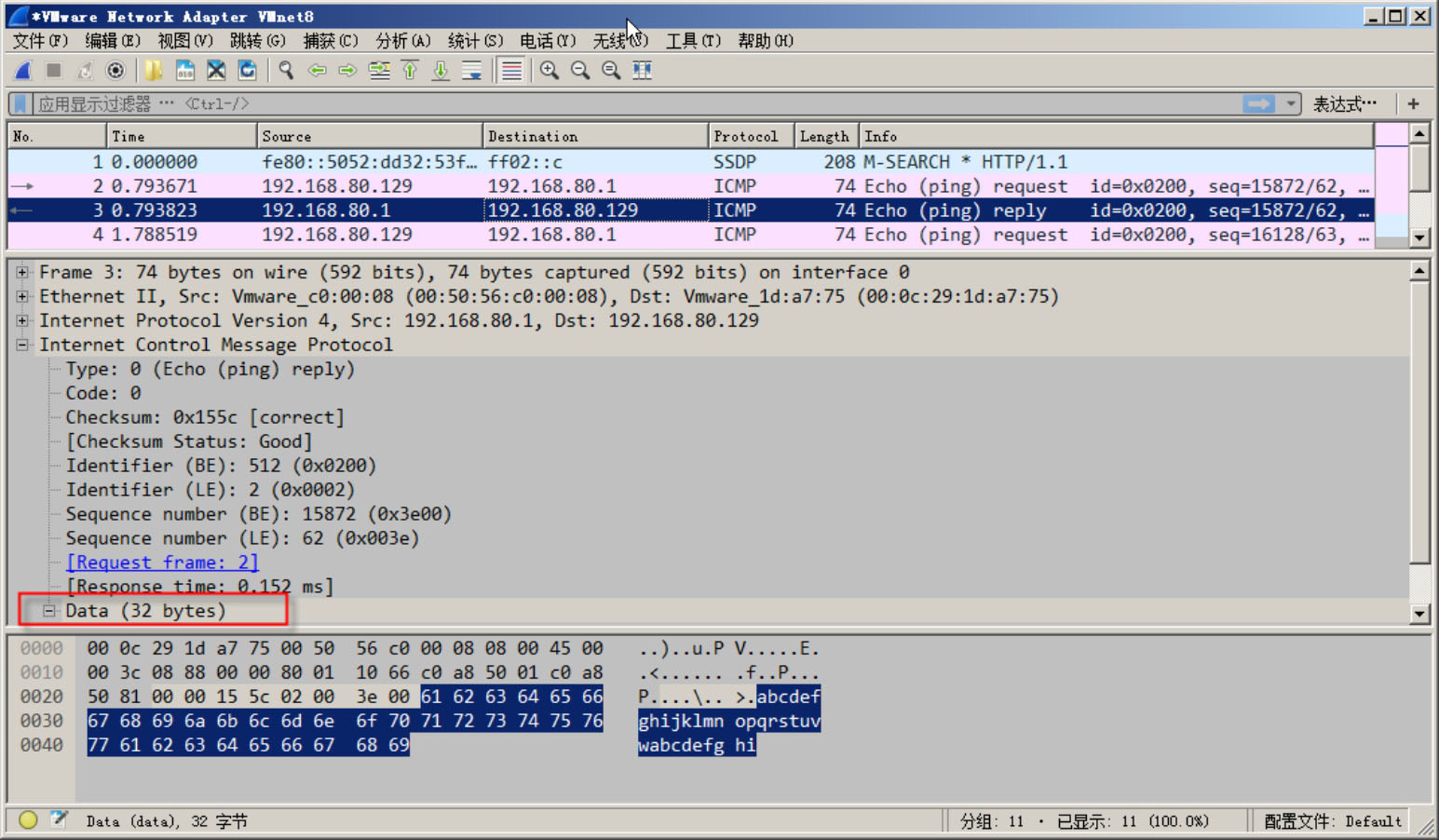Find a packet magnifier icon
Screen dimensions: 1439x840
[286, 70]
